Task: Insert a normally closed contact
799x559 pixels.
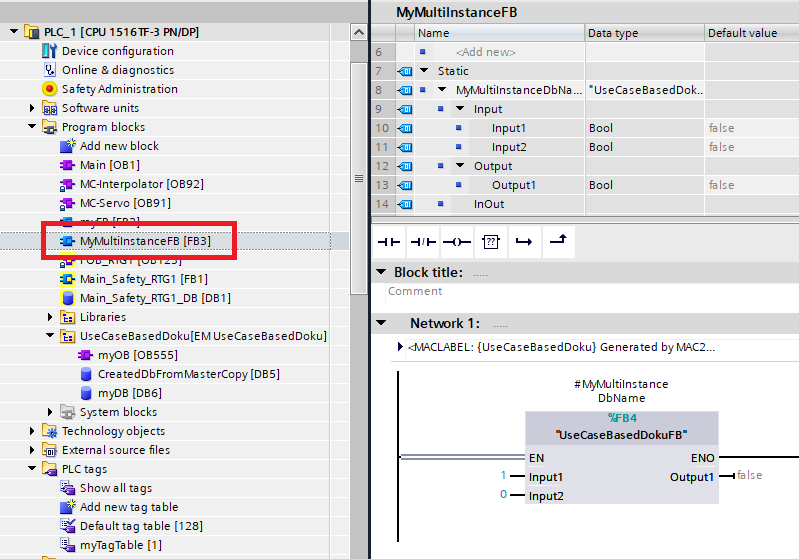Action: 423,242
